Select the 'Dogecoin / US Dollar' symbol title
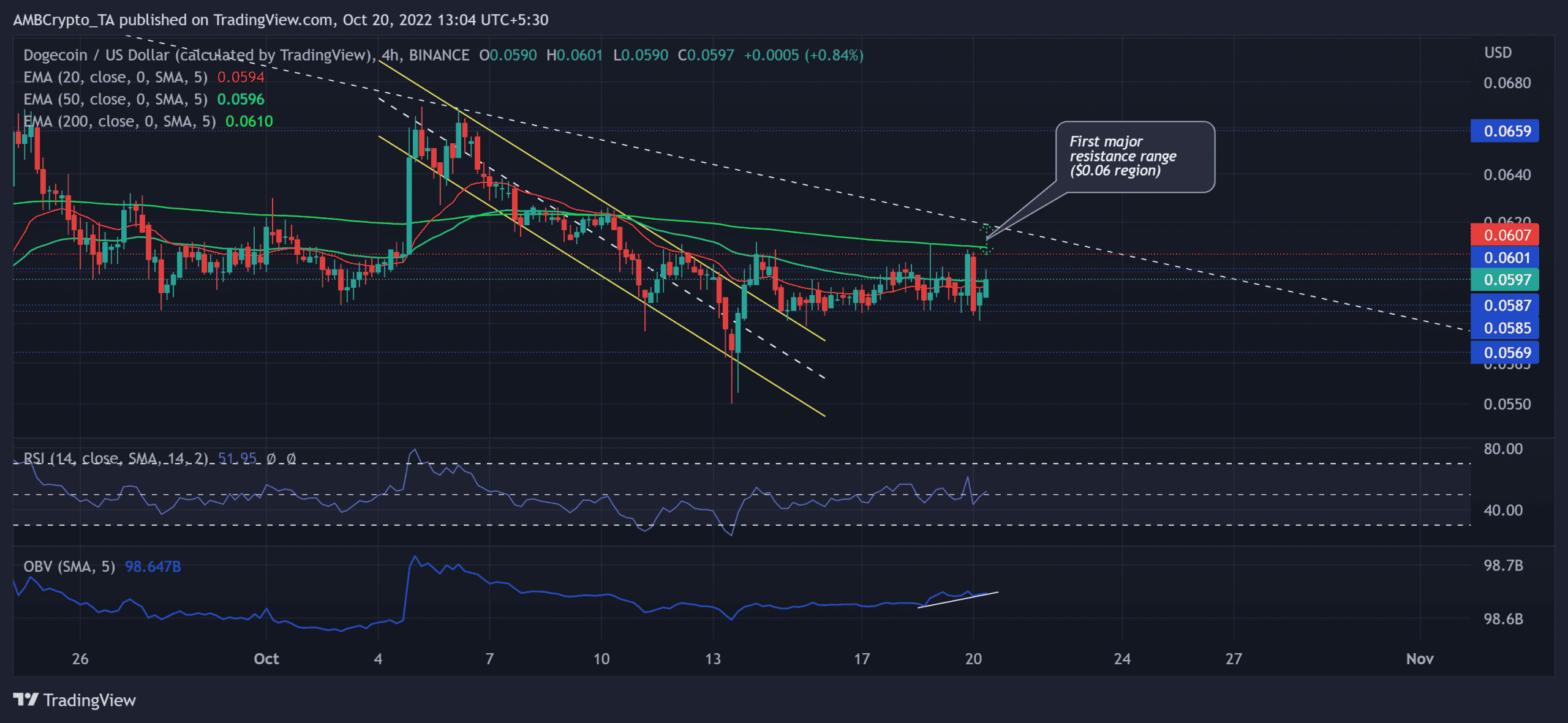 96,55
